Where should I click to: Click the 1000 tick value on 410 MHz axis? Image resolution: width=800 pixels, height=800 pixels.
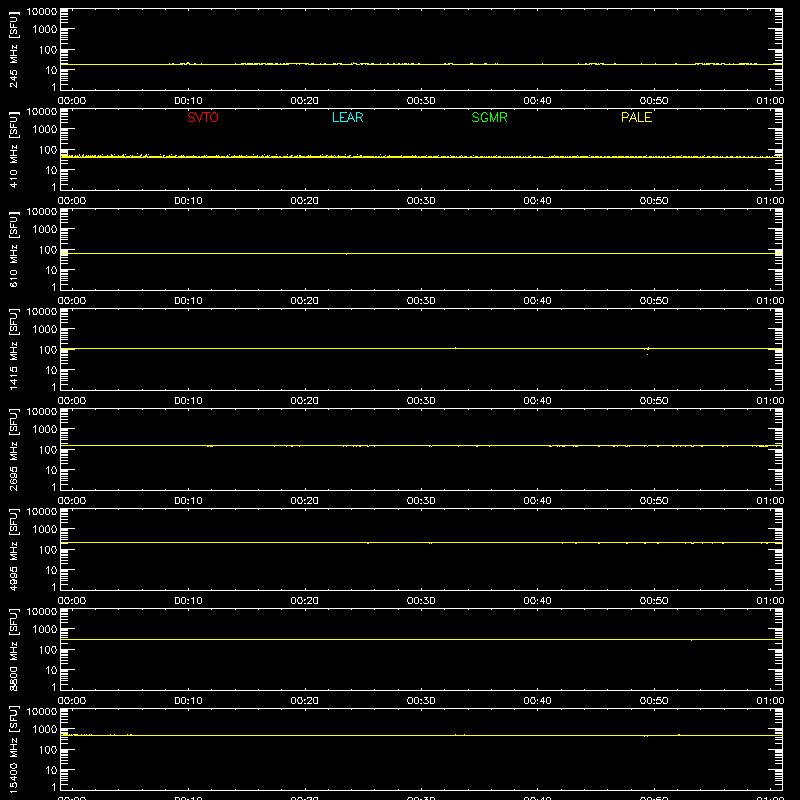(x=45, y=130)
